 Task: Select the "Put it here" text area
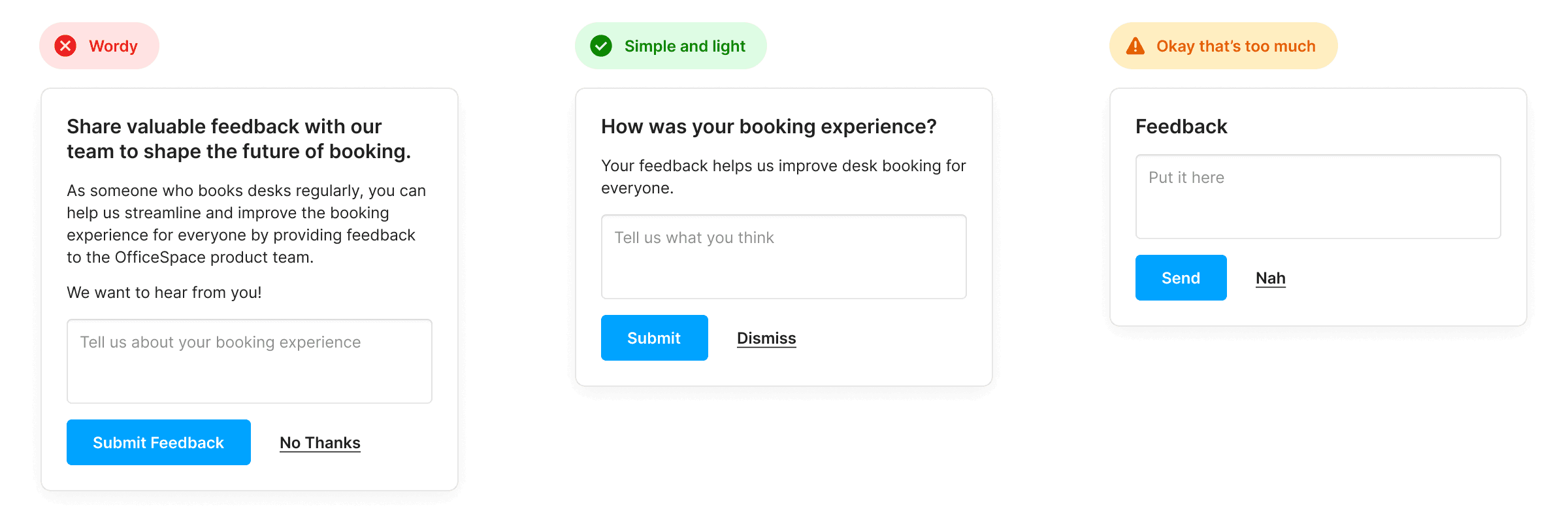1318,197
